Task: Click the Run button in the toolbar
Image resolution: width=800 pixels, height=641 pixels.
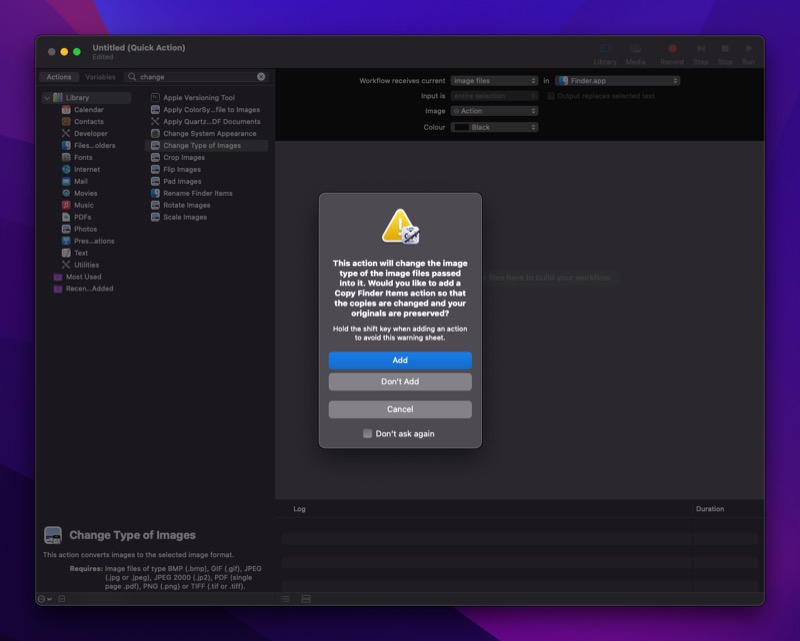Action: [748, 50]
